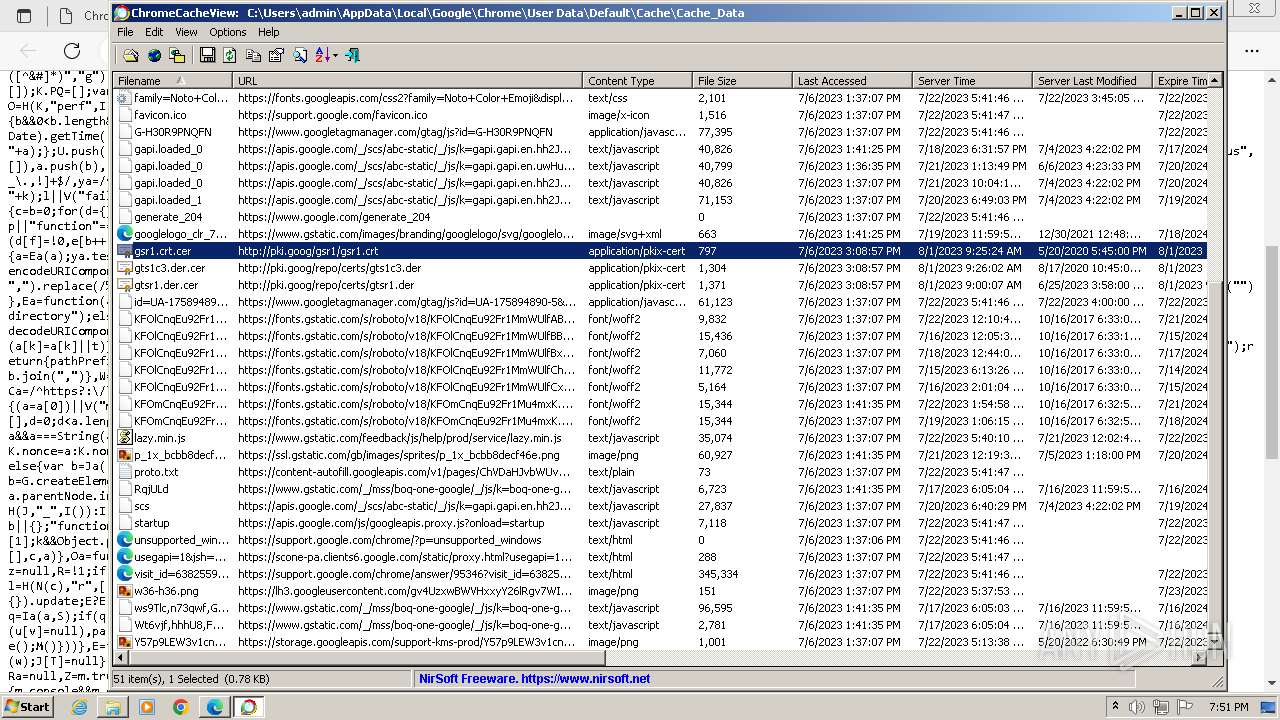1280x720 pixels.
Task: Refresh the cache list via toolbar icon
Action: 230,56
